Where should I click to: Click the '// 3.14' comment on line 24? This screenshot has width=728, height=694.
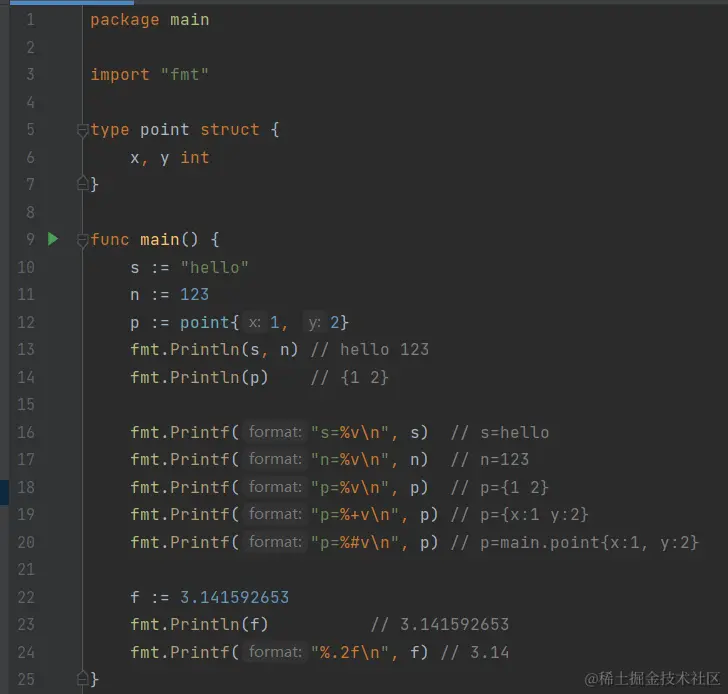[475, 652]
